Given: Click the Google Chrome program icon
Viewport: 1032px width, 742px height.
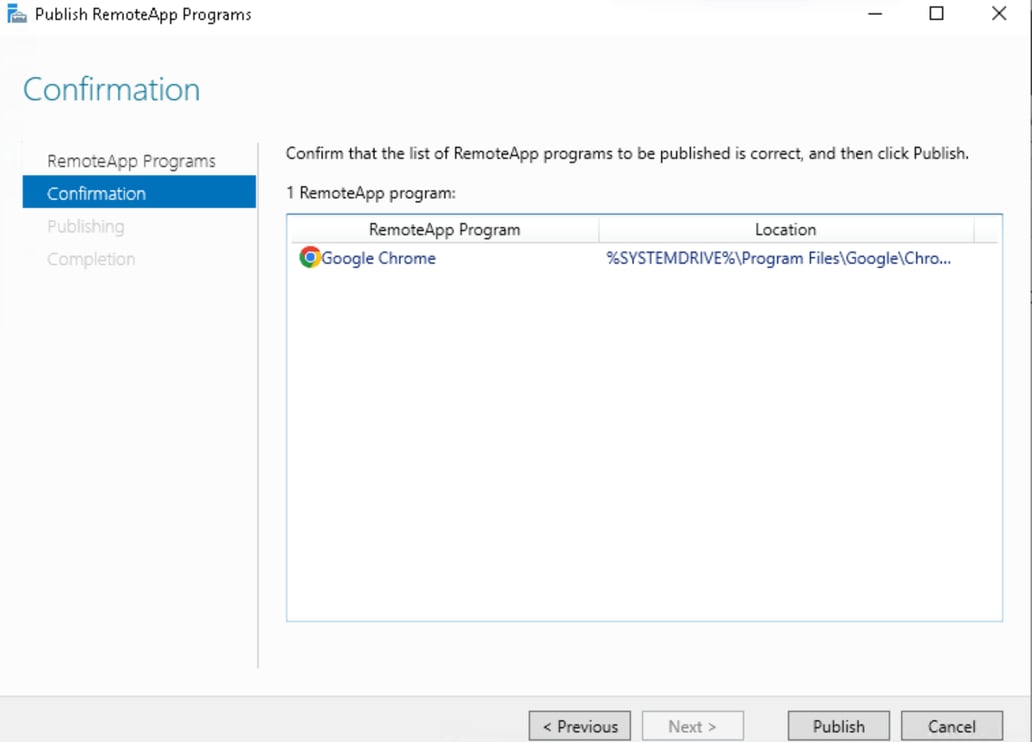Looking at the screenshot, I should coord(309,258).
